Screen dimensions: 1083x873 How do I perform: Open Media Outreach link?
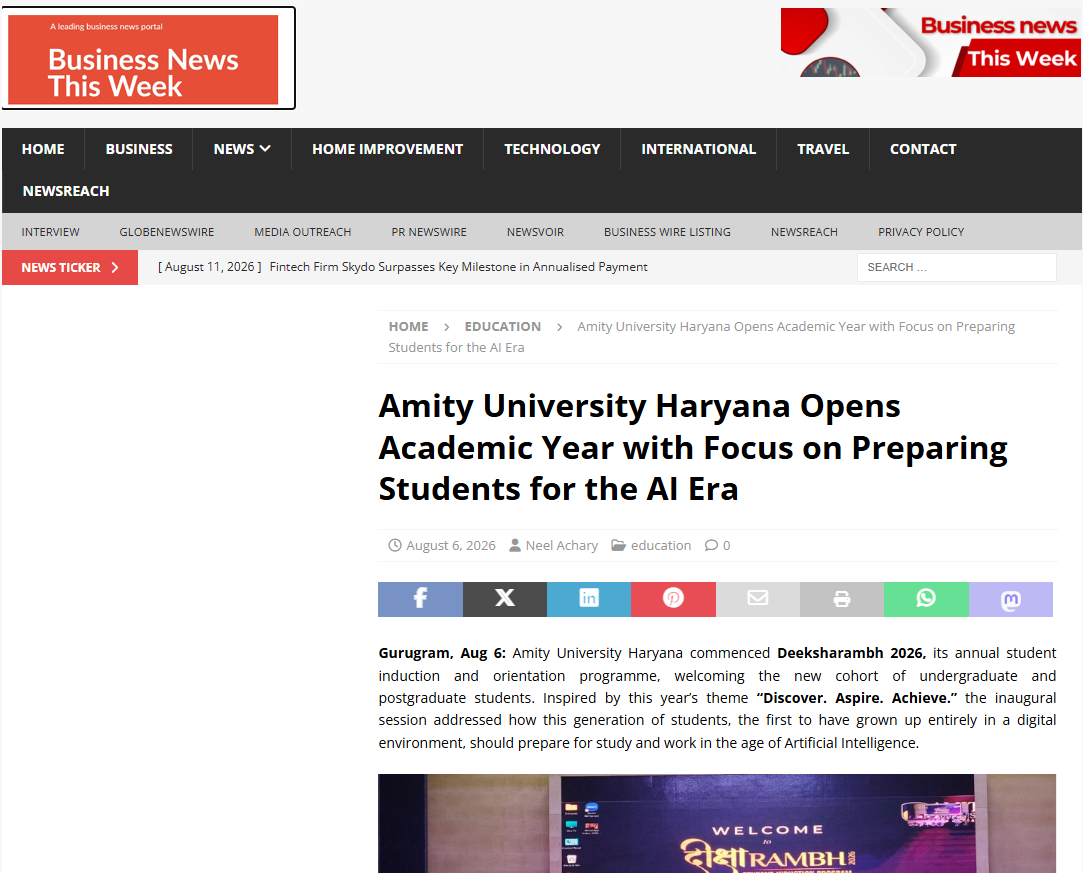tap(303, 232)
